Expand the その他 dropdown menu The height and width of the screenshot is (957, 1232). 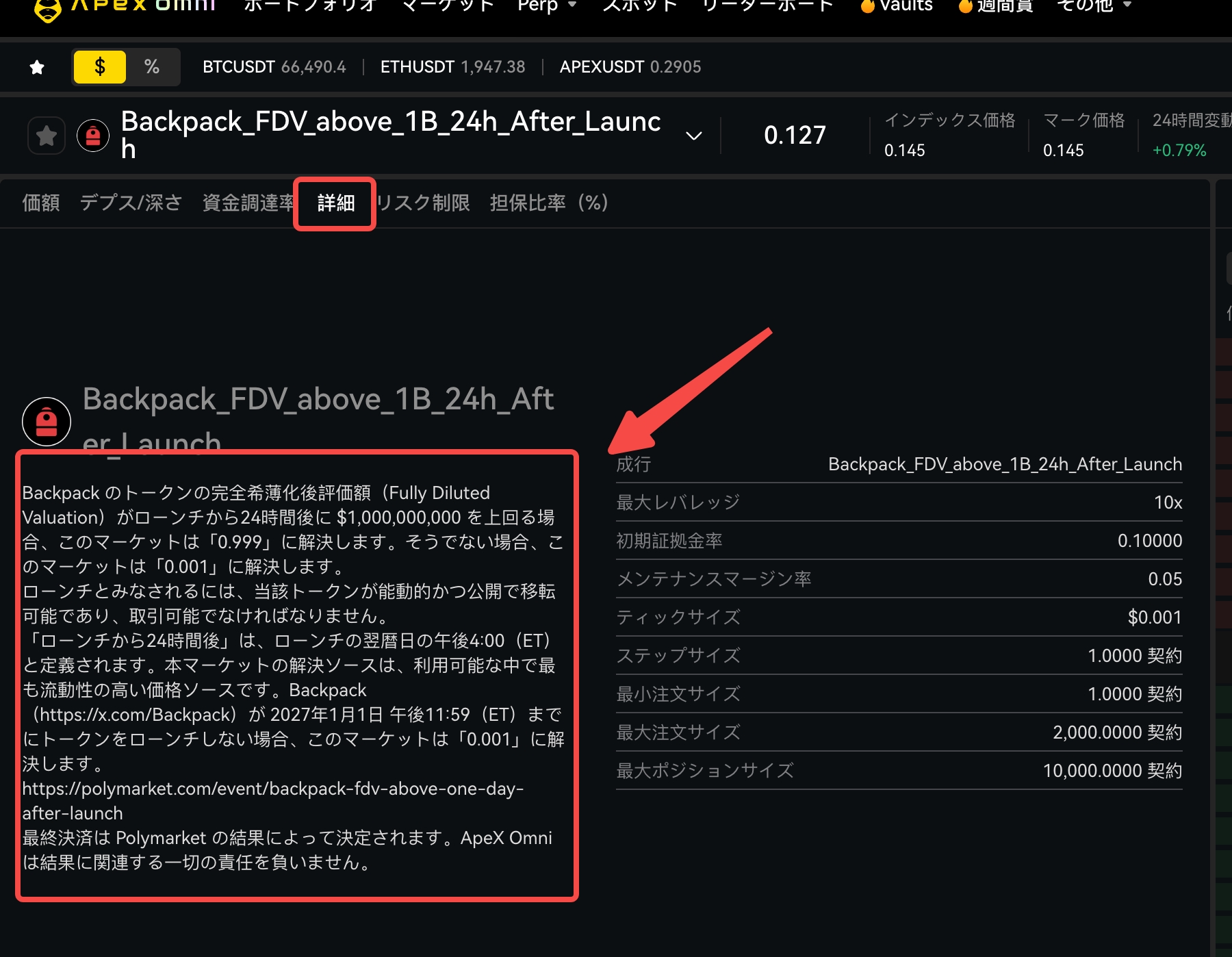coord(1094,6)
